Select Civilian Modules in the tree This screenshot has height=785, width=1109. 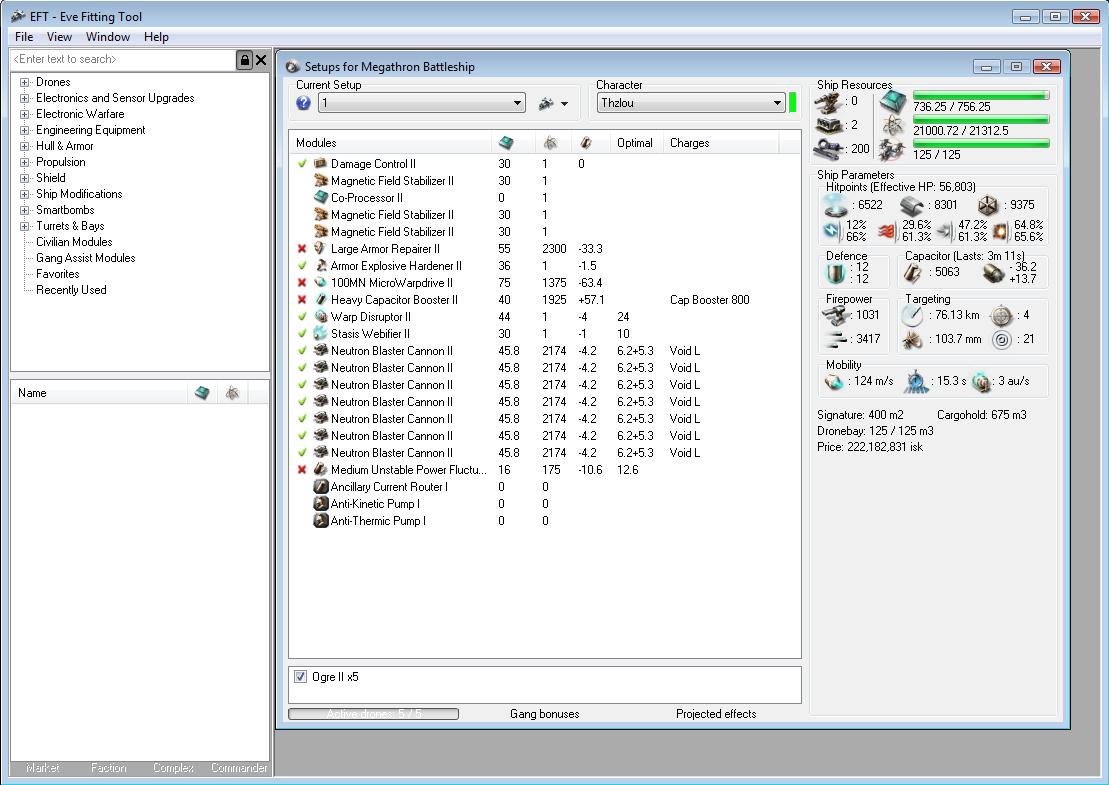point(74,242)
